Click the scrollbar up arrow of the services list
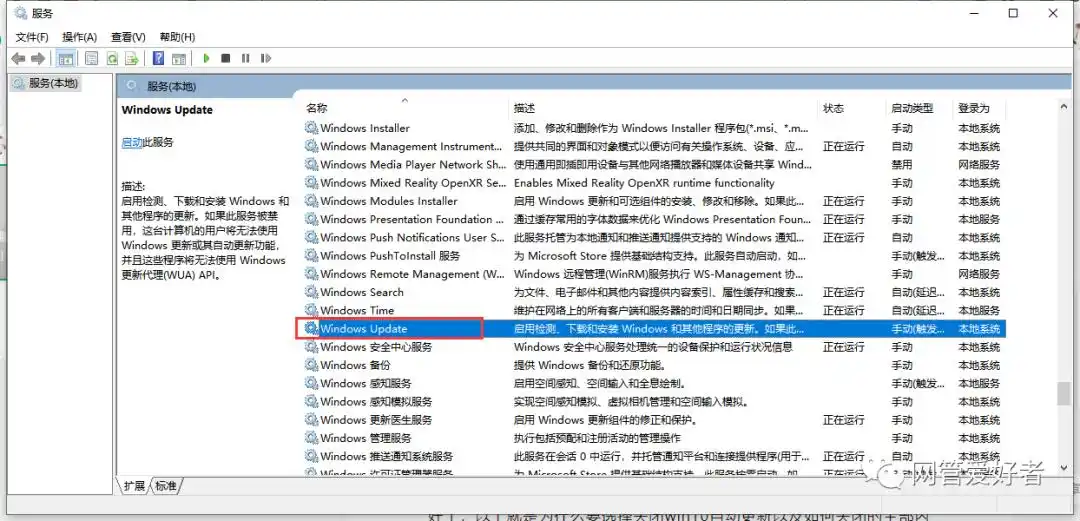This screenshot has height=521, width=1080. tap(1063, 105)
